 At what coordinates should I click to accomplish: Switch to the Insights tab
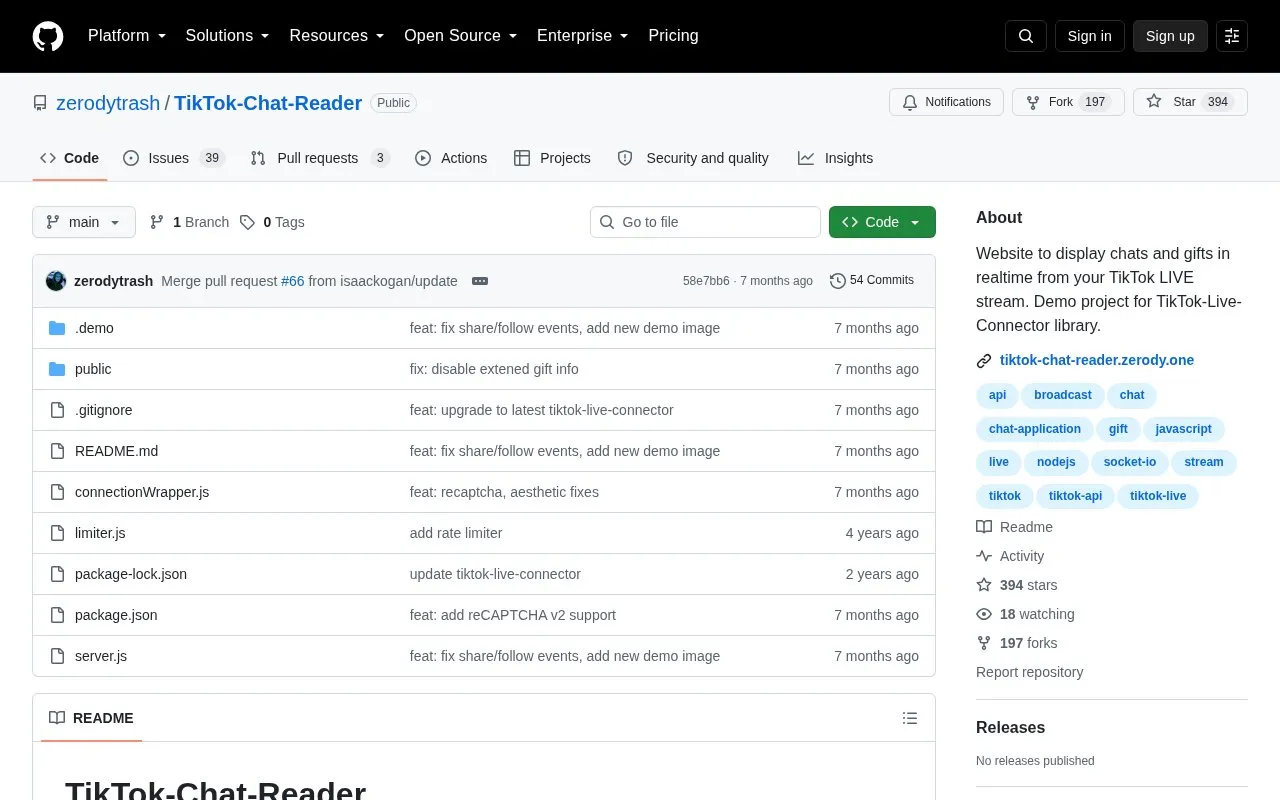(x=835, y=158)
